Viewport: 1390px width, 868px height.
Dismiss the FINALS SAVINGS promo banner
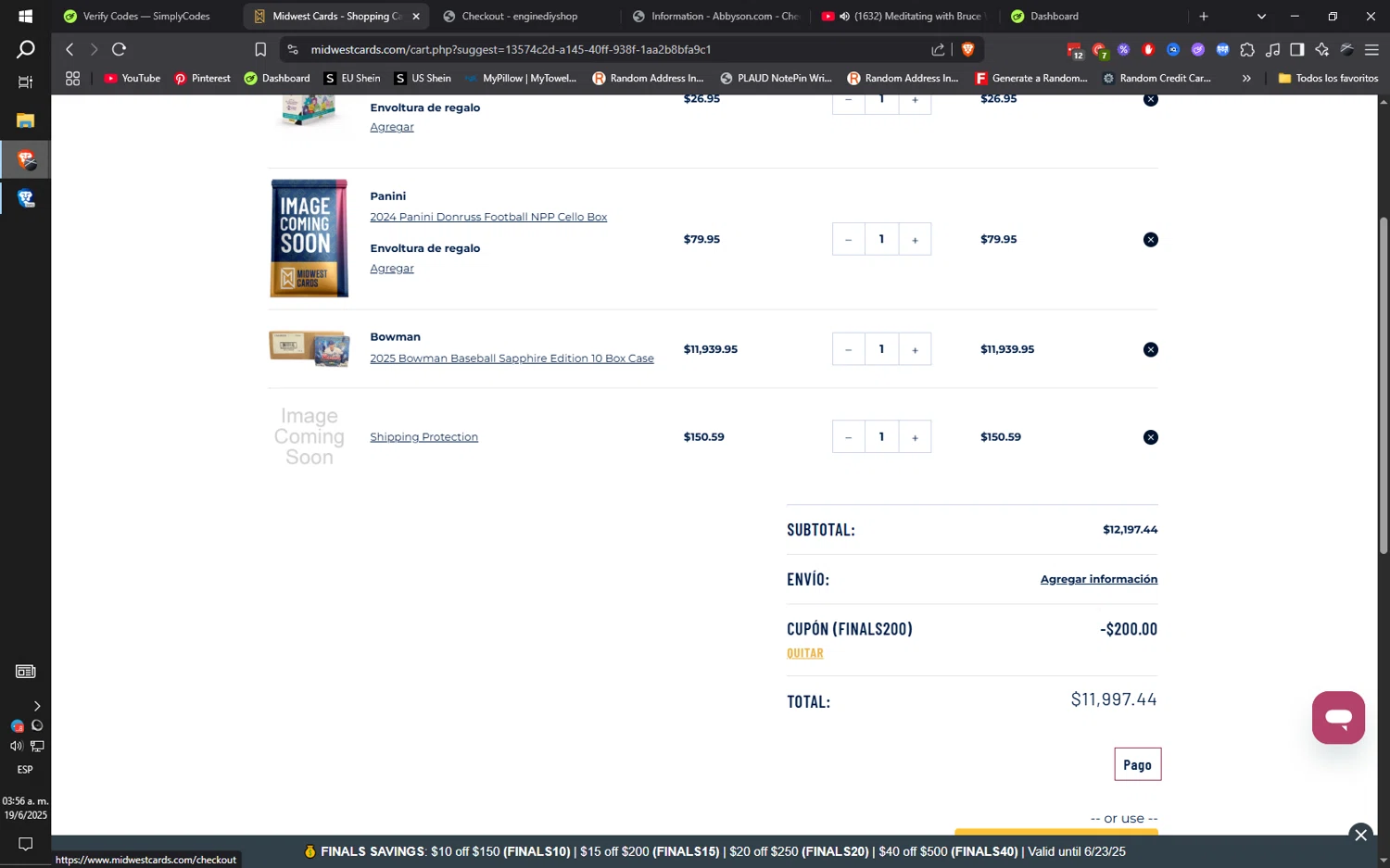1360,835
